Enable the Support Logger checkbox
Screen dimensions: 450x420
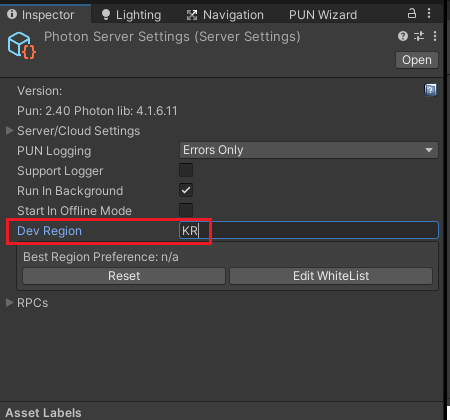[186, 170]
